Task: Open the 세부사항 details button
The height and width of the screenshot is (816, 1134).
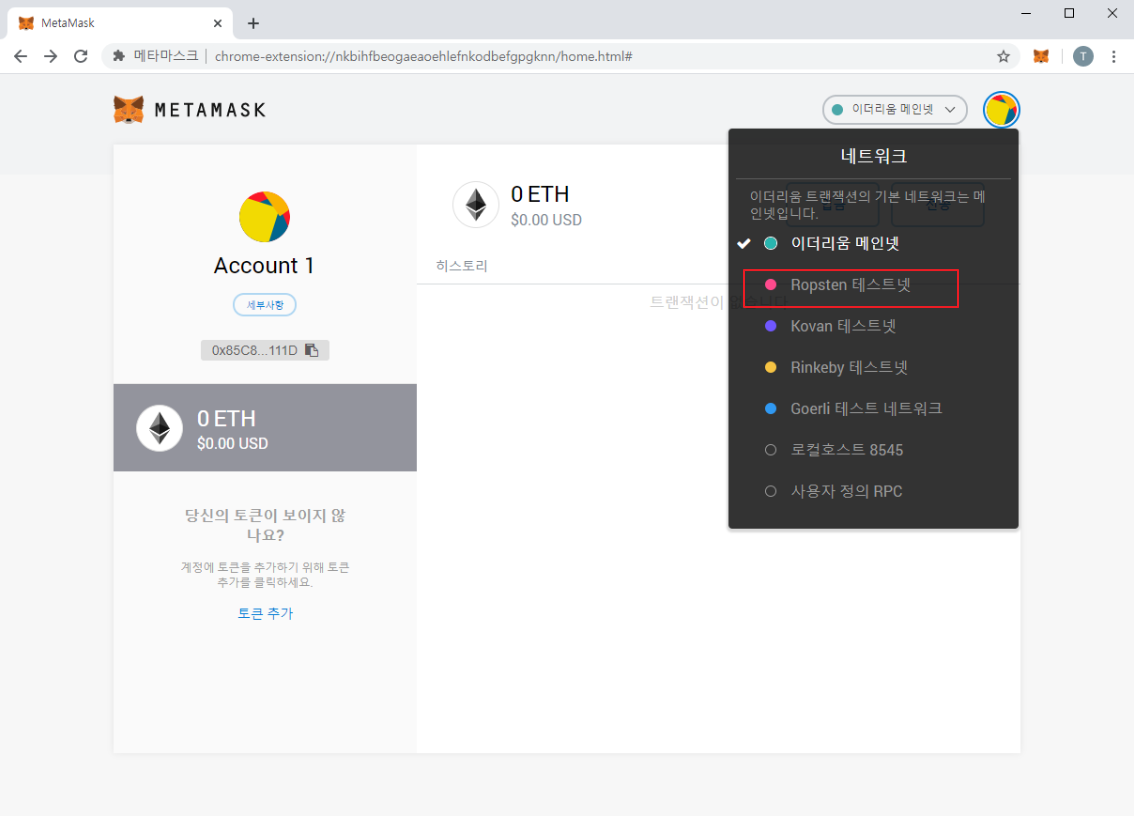Action: pos(265,305)
